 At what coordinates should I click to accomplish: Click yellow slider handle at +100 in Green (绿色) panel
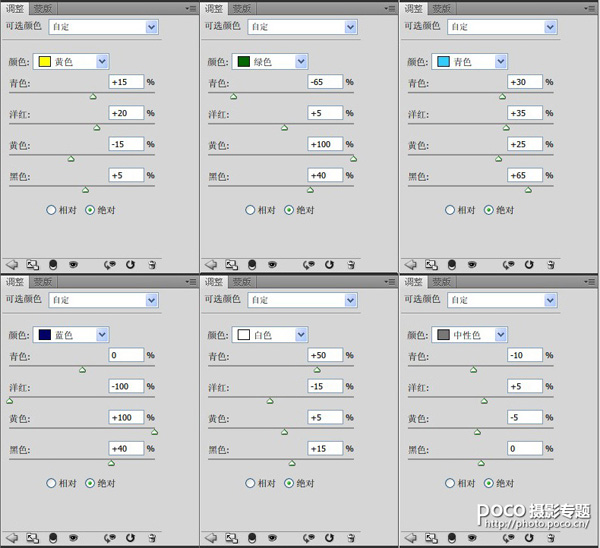[x=354, y=159]
